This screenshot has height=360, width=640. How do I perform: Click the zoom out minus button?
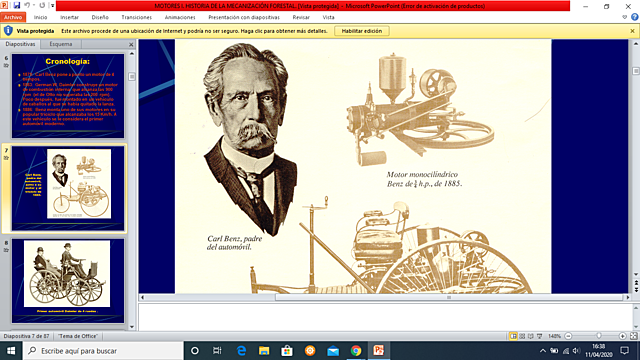click(x=568, y=336)
